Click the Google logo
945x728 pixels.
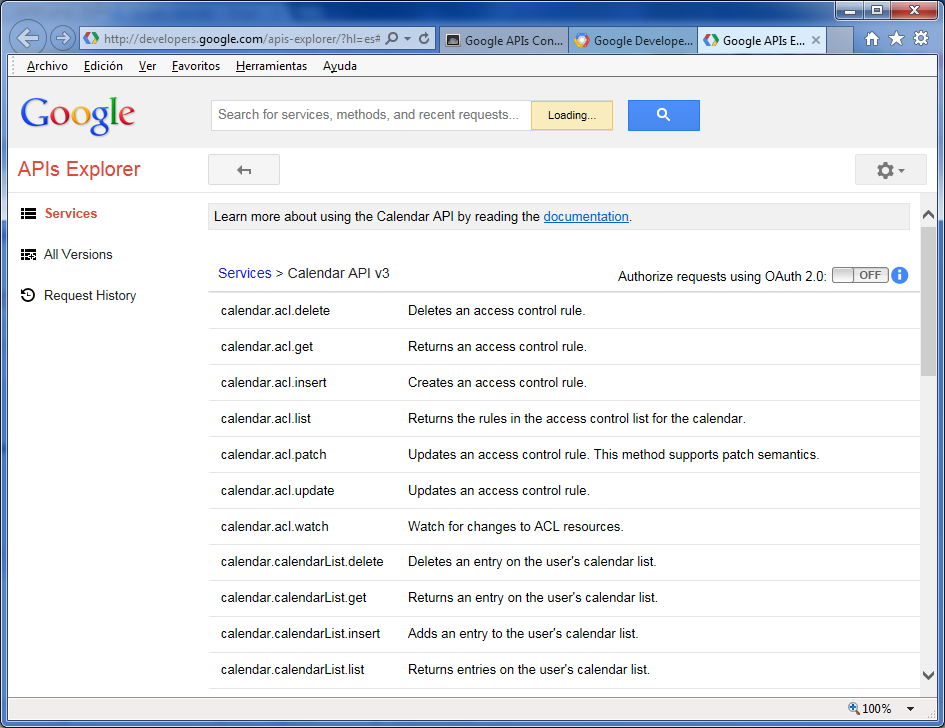[x=78, y=115]
